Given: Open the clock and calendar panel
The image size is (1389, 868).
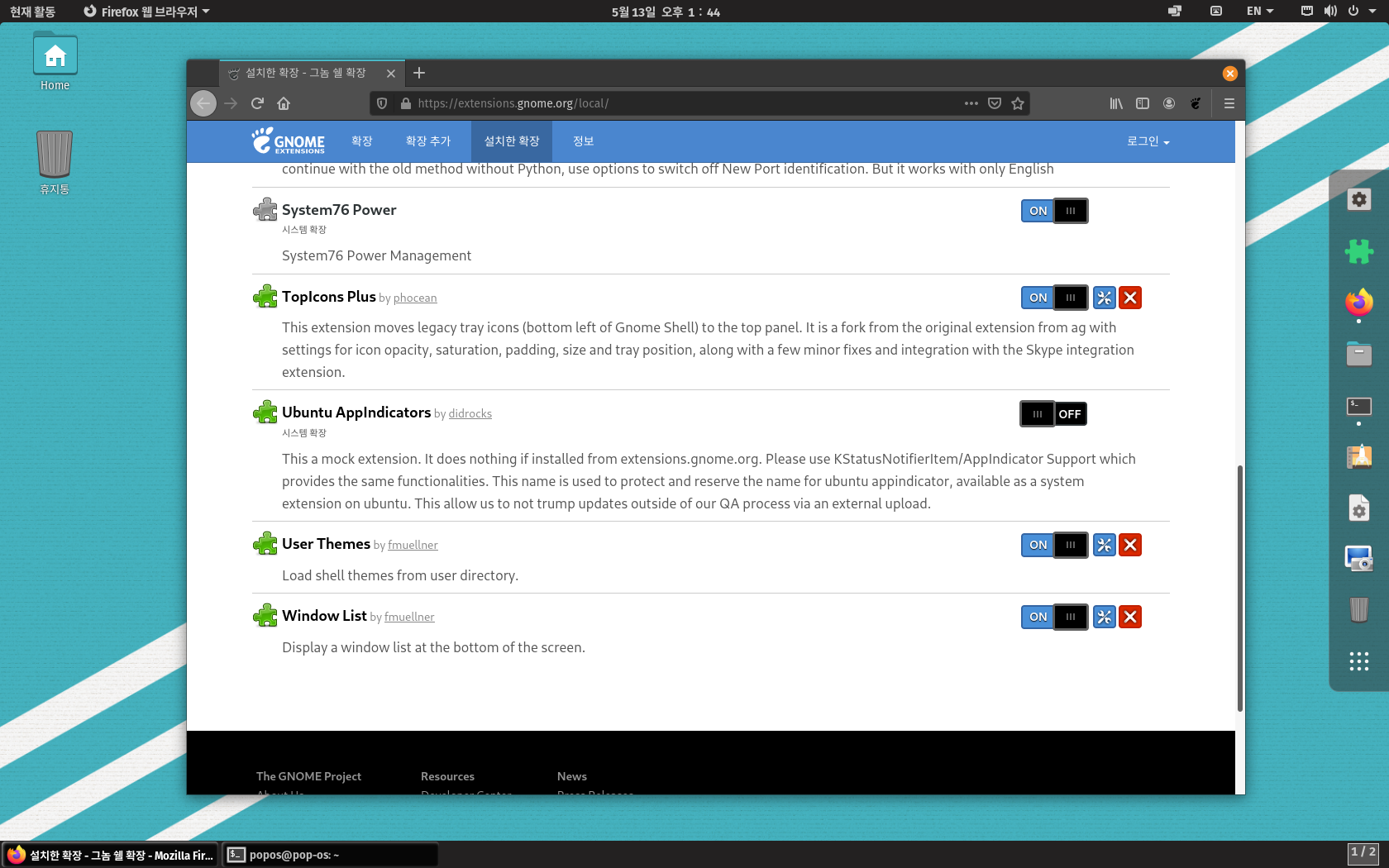Looking at the screenshot, I should pyautogui.click(x=666, y=12).
